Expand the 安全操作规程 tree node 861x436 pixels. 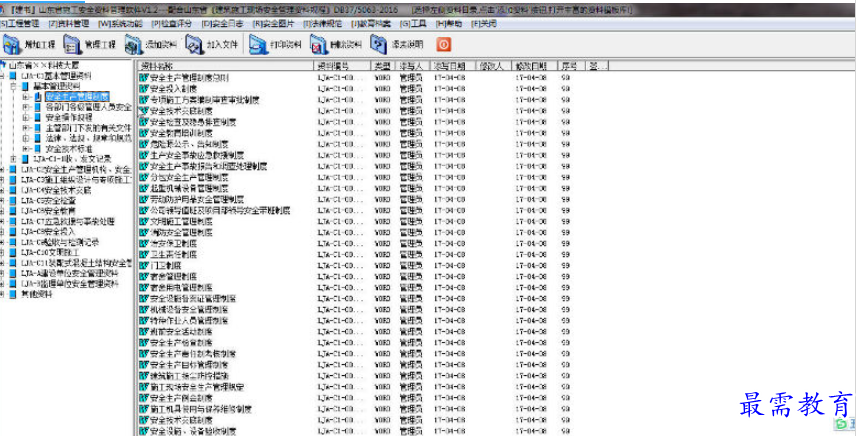click(x=26, y=118)
